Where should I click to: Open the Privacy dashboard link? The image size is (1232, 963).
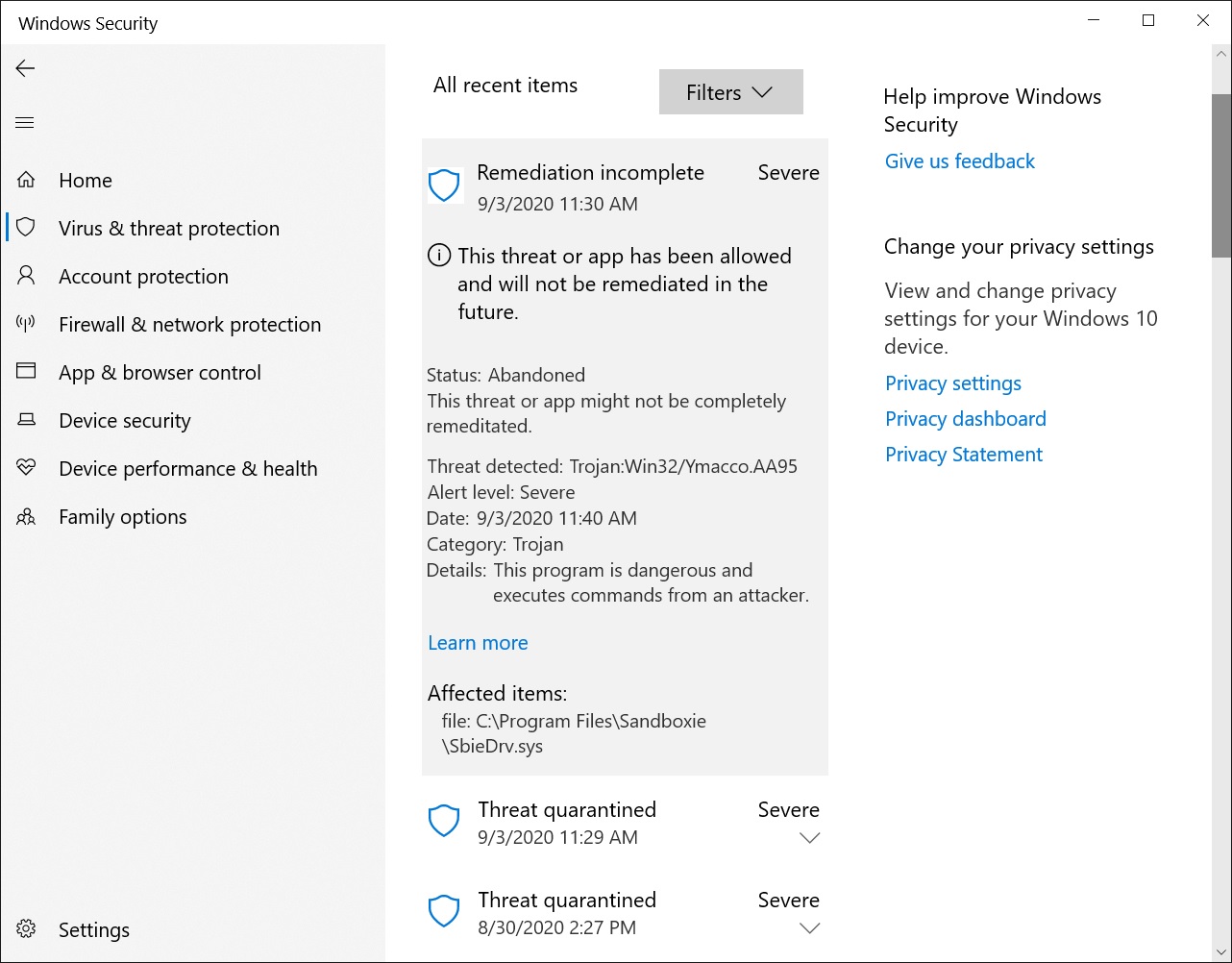click(965, 418)
